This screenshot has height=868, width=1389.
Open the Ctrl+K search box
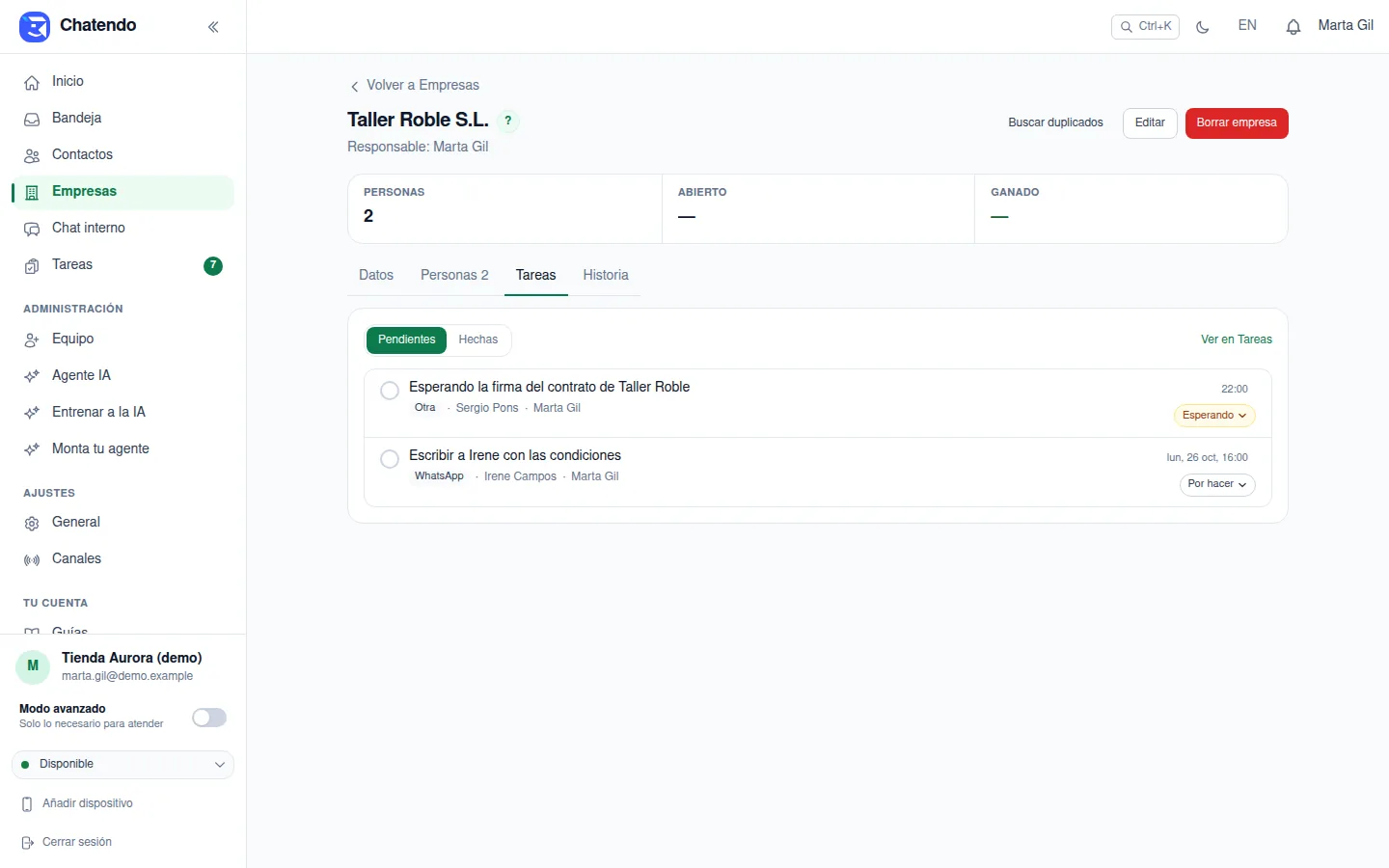pos(1145,27)
